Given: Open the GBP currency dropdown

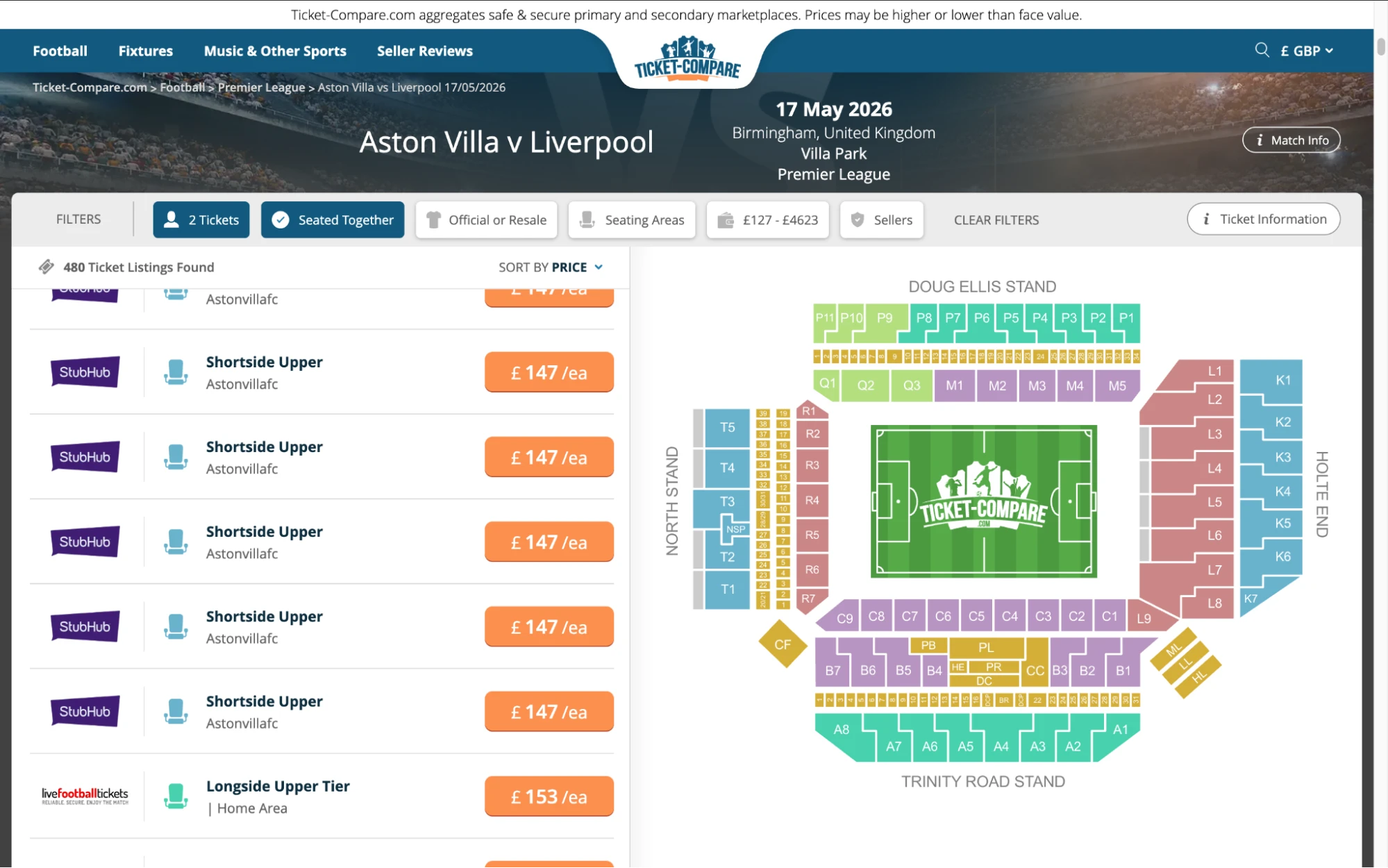Looking at the screenshot, I should pyautogui.click(x=1305, y=50).
